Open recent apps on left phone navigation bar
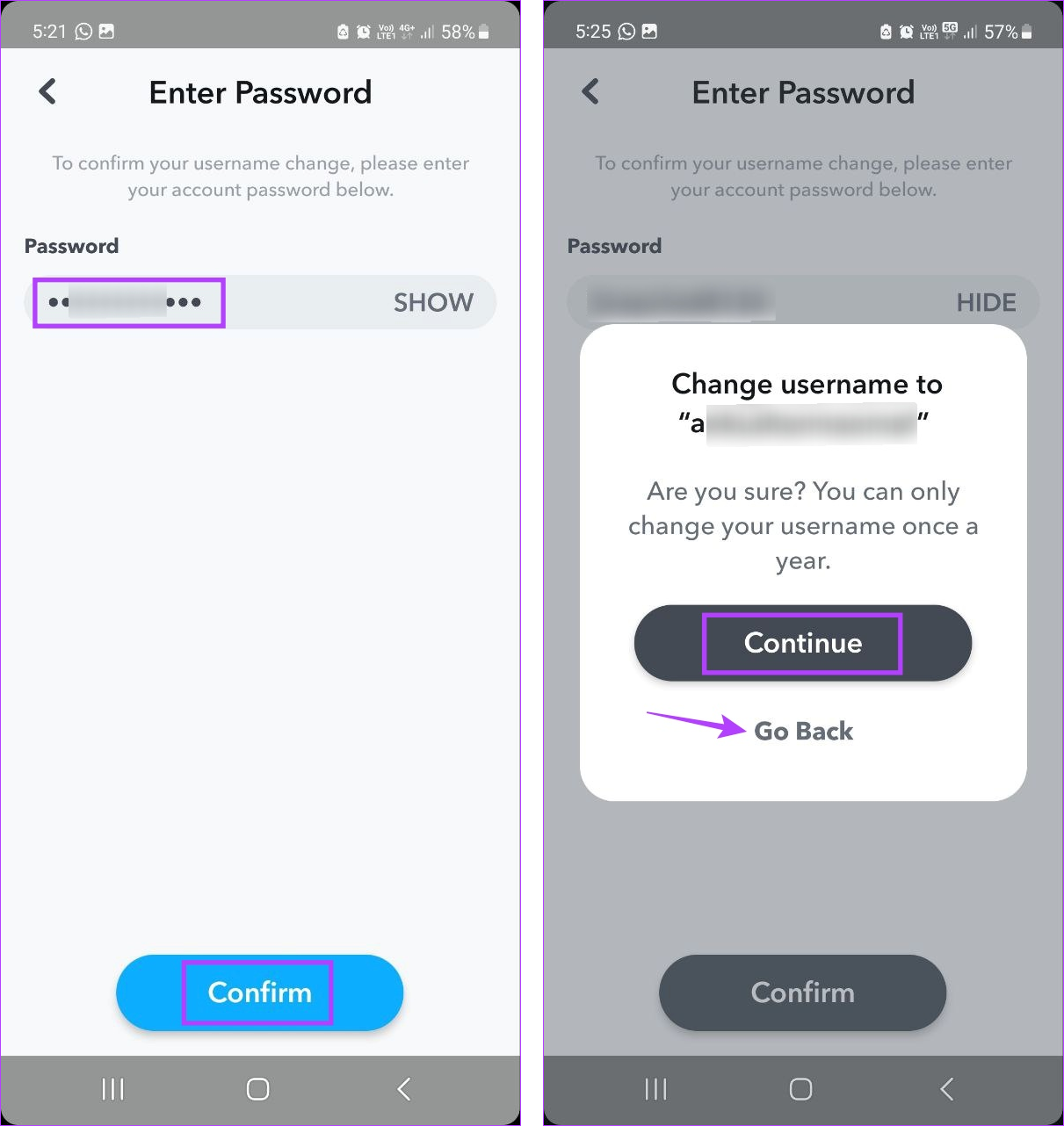Viewport: 1064px width, 1126px height. pyautogui.click(x=112, y=1089)
